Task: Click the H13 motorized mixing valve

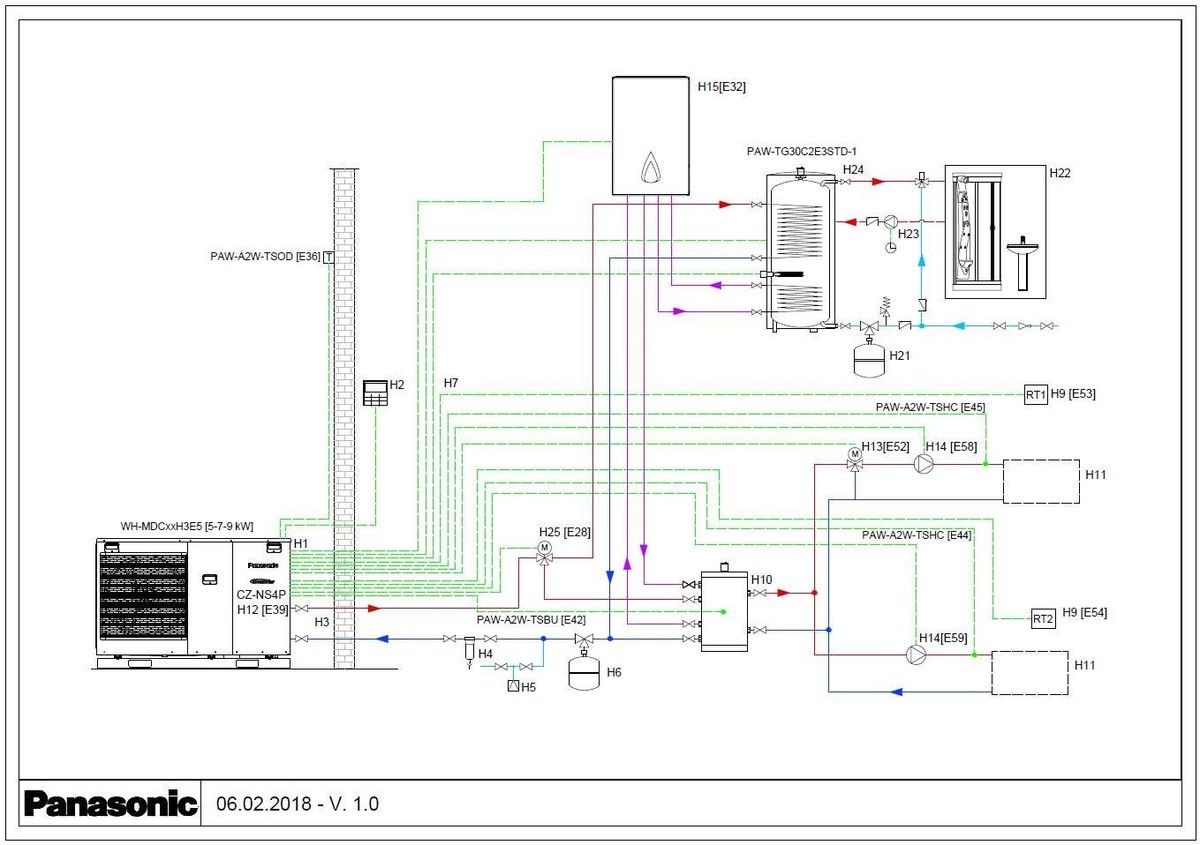Action: pos(855,463)
